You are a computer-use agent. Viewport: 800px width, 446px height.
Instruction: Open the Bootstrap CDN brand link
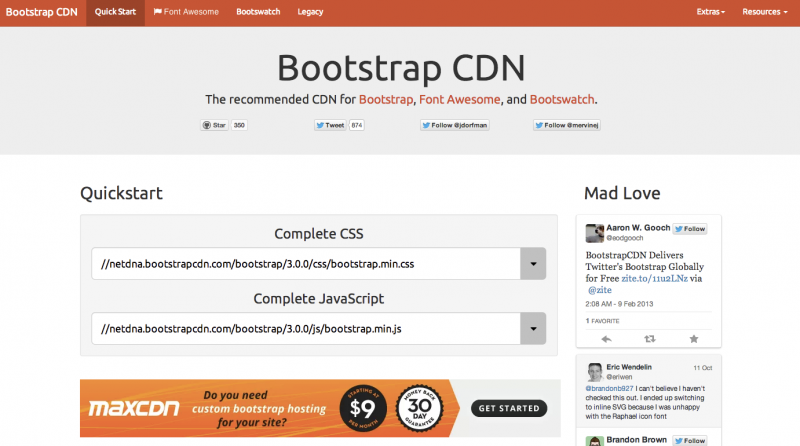coord(41,12)
